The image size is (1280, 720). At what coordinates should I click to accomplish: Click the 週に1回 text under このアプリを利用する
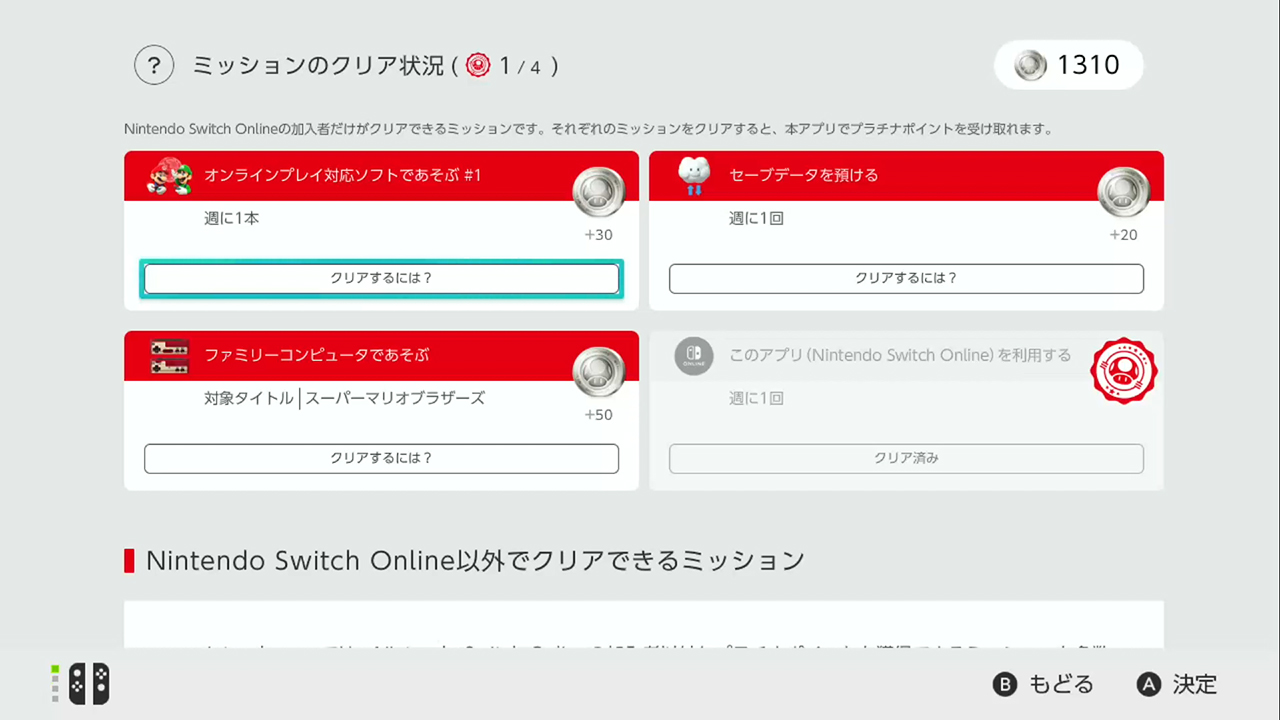tap(756, 398)
